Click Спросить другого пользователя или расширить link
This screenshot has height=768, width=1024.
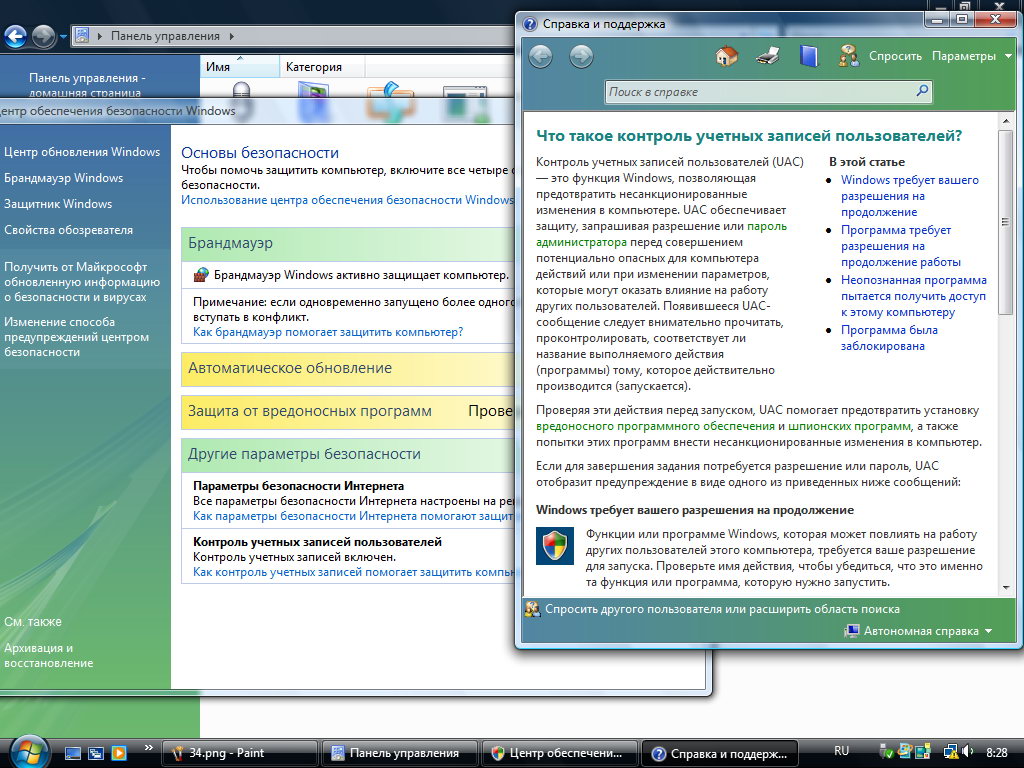[722, 609]
